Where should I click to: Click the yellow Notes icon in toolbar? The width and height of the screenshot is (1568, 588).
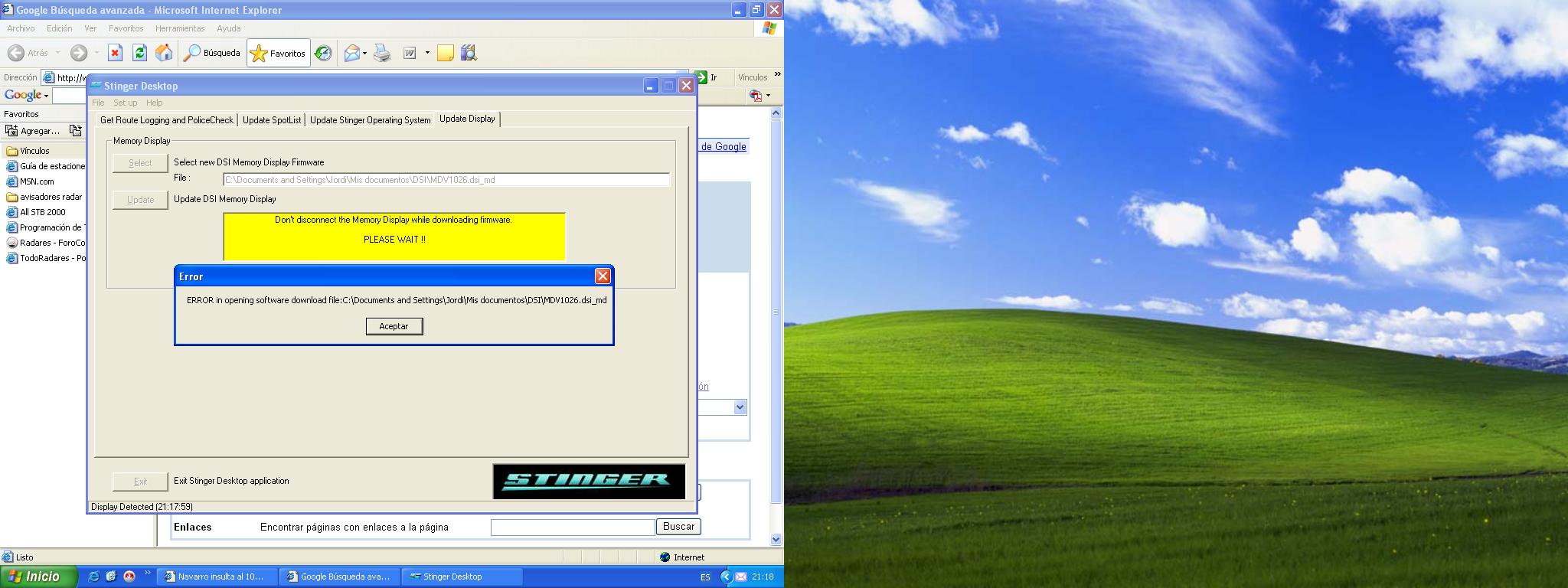[x=445, y=53]
